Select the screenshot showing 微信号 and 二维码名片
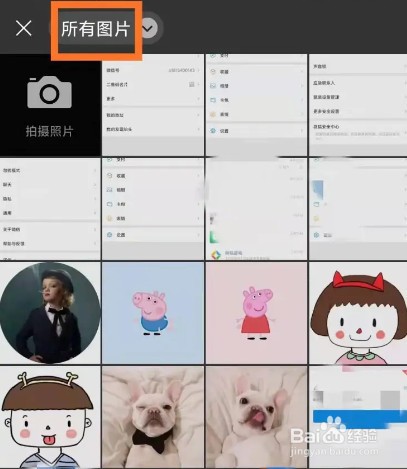Image resolution: width=407 pixels, height=469 pixels. 153,105
